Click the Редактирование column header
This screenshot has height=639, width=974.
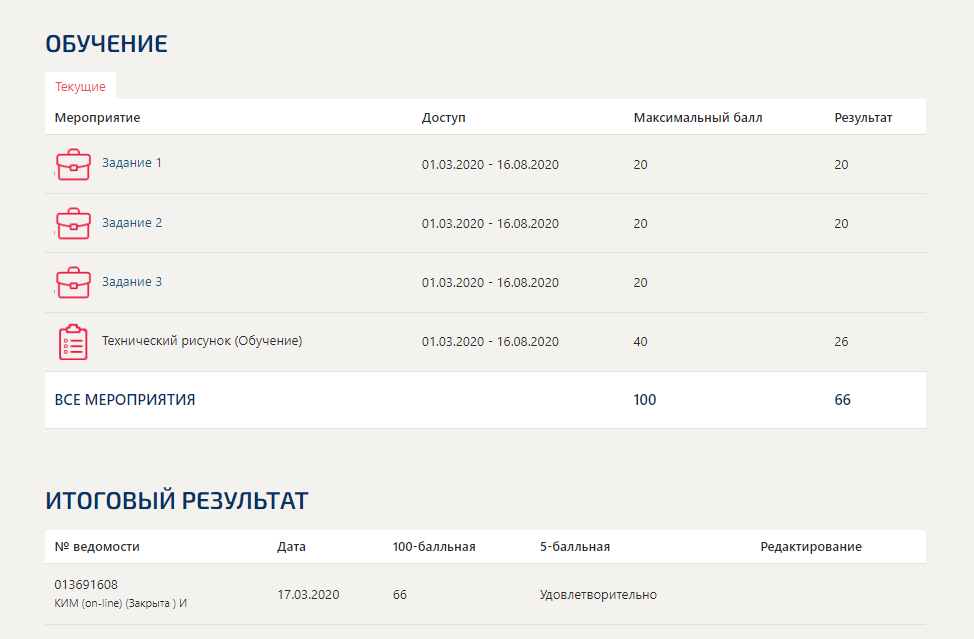811,546
